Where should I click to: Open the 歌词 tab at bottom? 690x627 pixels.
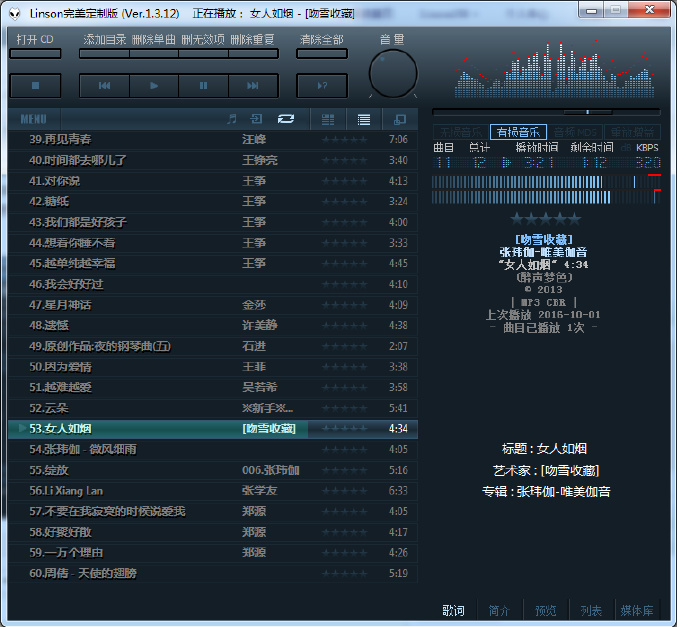453,610
